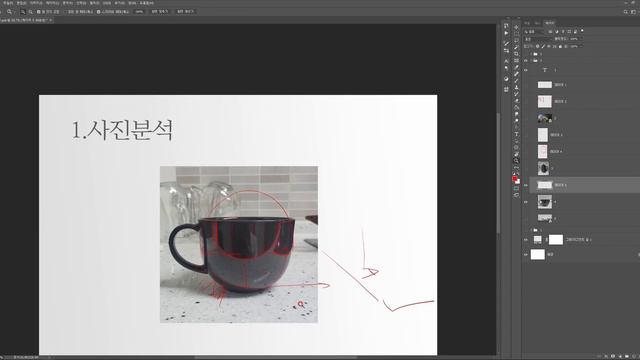Open the 편집 (Edit) menu
The image size is (640, 360).
pos(21,3)
